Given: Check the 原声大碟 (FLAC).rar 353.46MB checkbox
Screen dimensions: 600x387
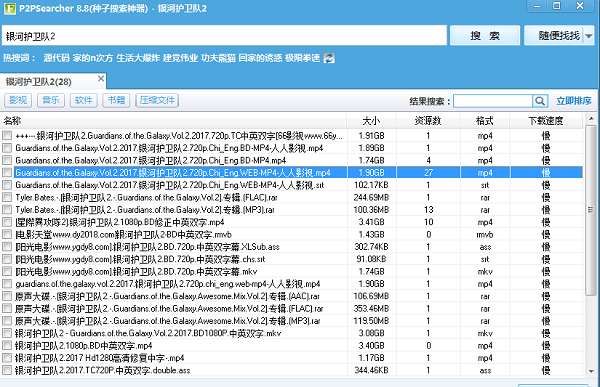Looking at the screenshot, I should [7, 308].
